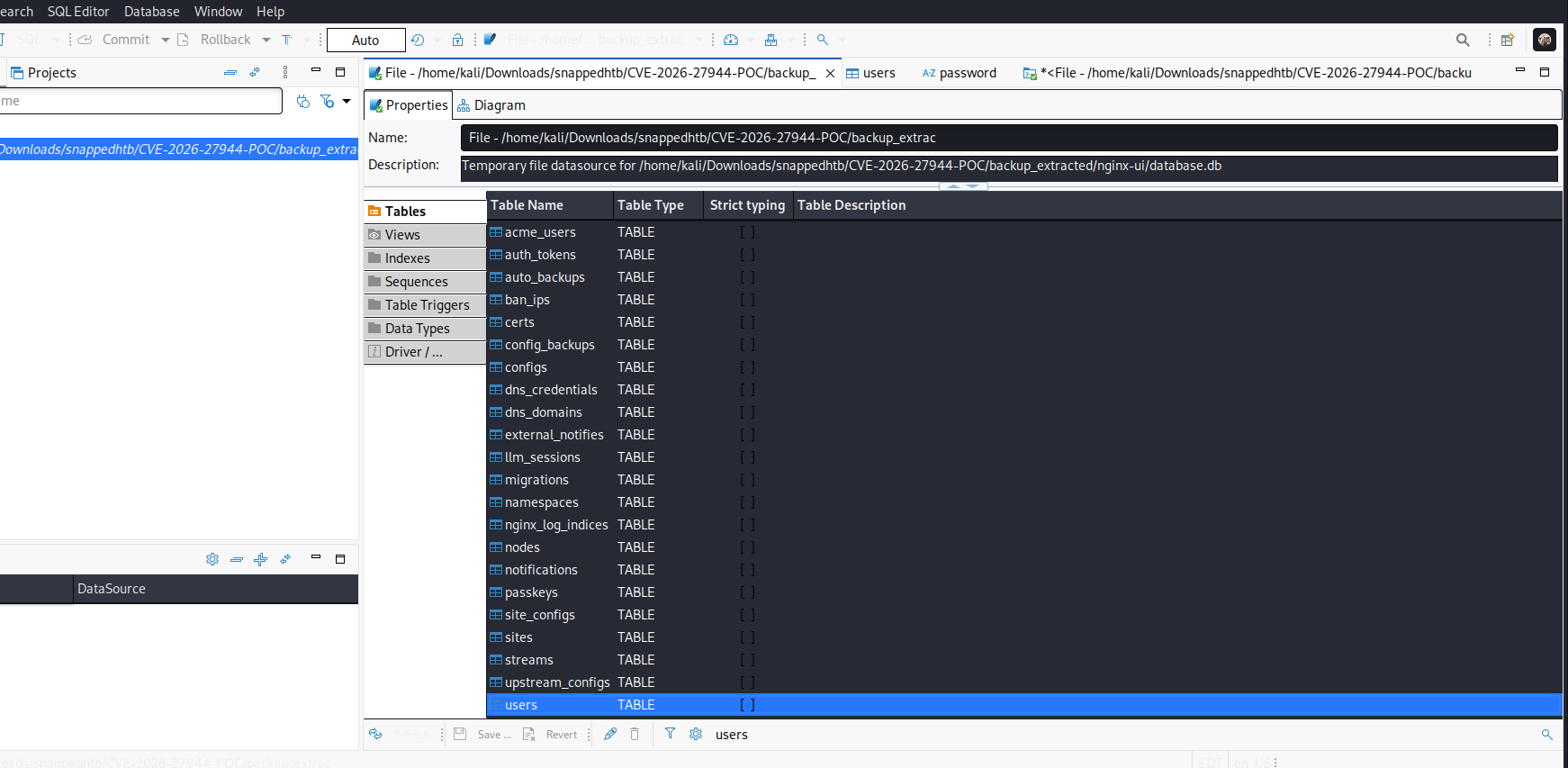The width and height of the screenshot is (1568, 768).
Task: Toggle Strict typing checkbox for acme_users
Action: pos(747,232)
